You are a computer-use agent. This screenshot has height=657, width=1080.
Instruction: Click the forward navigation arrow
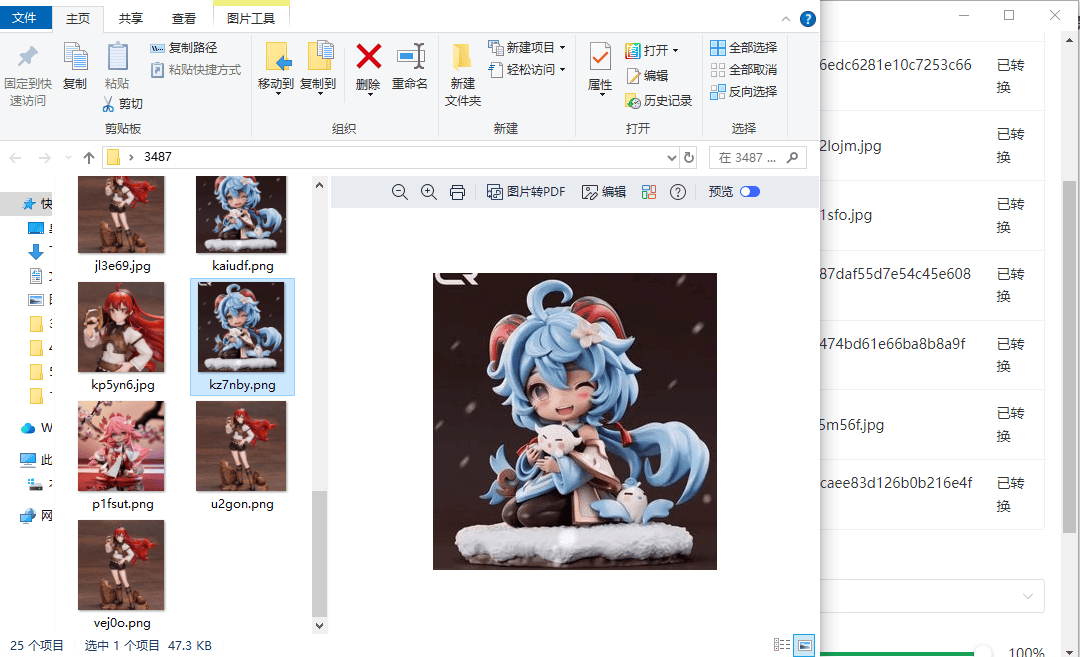(x=45, y=158)
